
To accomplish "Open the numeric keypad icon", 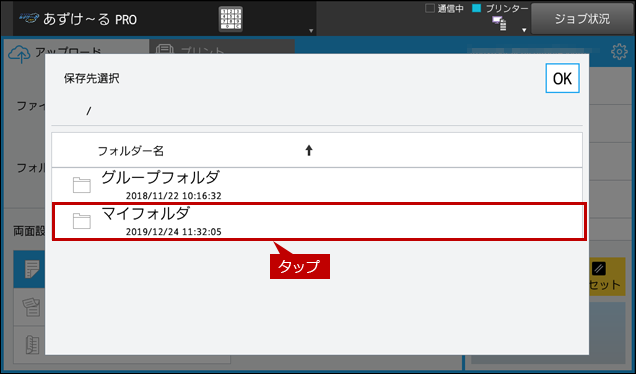I will pyautogui.click(x=231, y=19).
